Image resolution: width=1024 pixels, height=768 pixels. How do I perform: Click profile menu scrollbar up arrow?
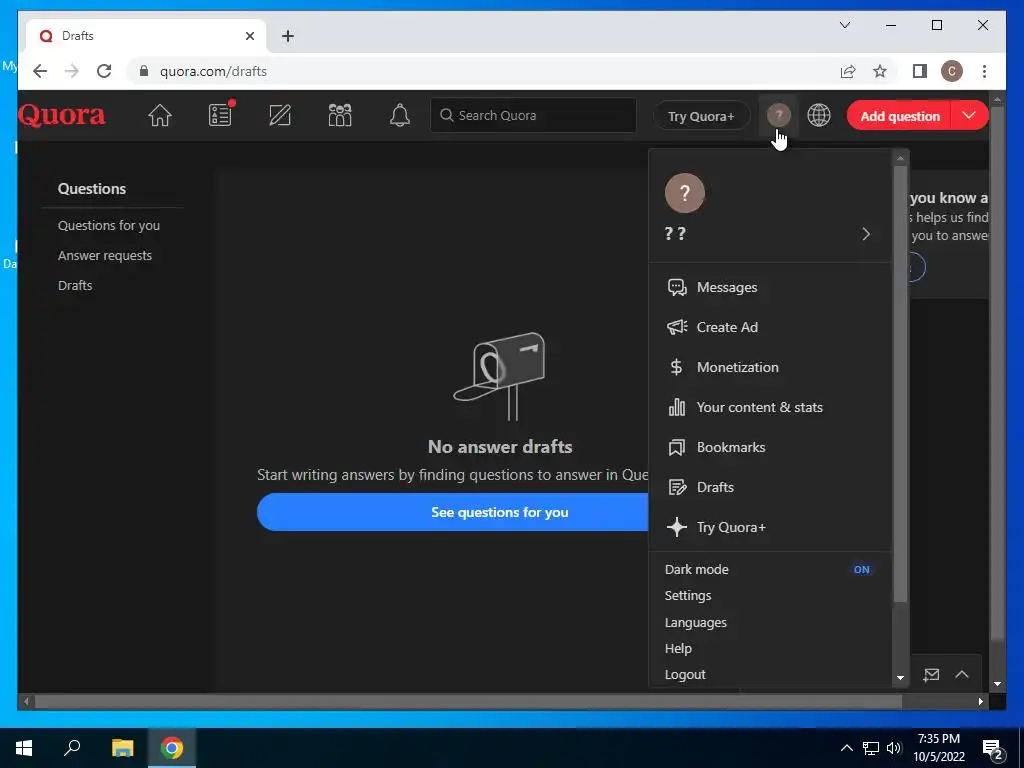tap(901, 158)
